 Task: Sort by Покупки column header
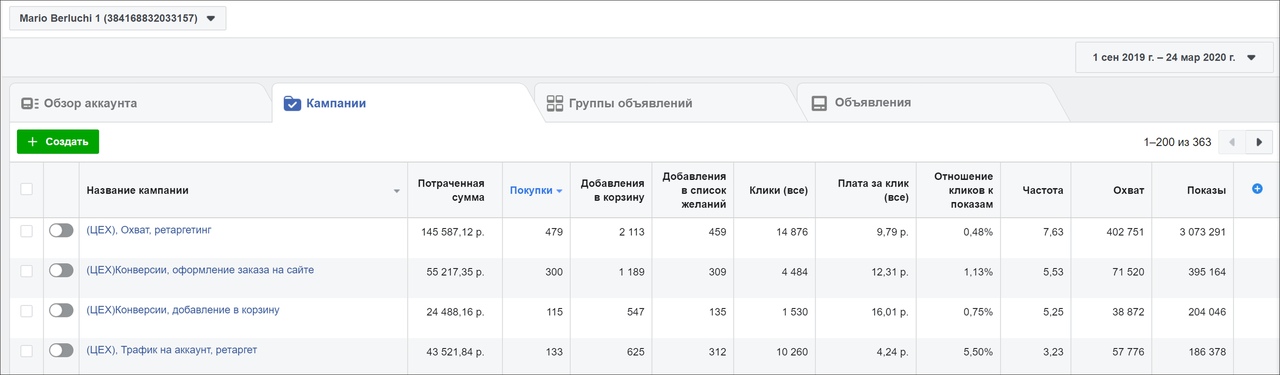pyautogui.click(x=536, y=190)
